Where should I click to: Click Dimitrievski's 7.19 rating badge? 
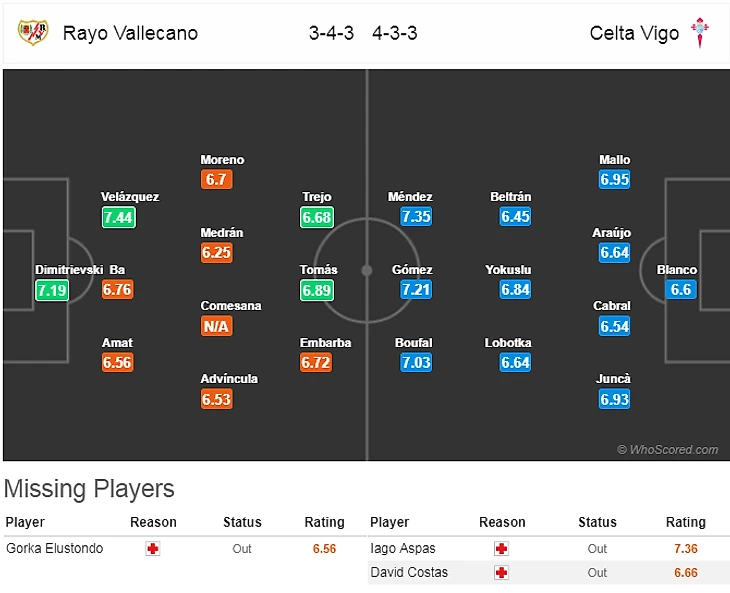pos(51,290)
